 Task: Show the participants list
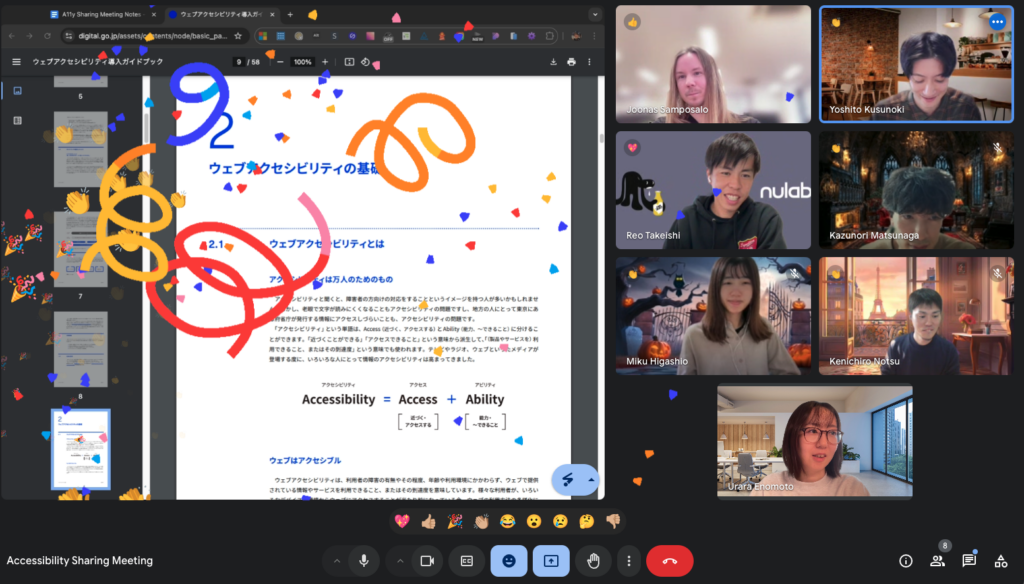[x=937, y=561]
